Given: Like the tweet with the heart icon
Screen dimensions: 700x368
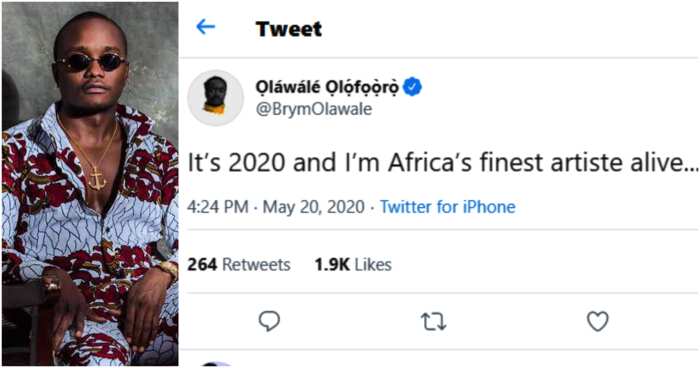Looking at the screenshot, I should coord(597,322).
